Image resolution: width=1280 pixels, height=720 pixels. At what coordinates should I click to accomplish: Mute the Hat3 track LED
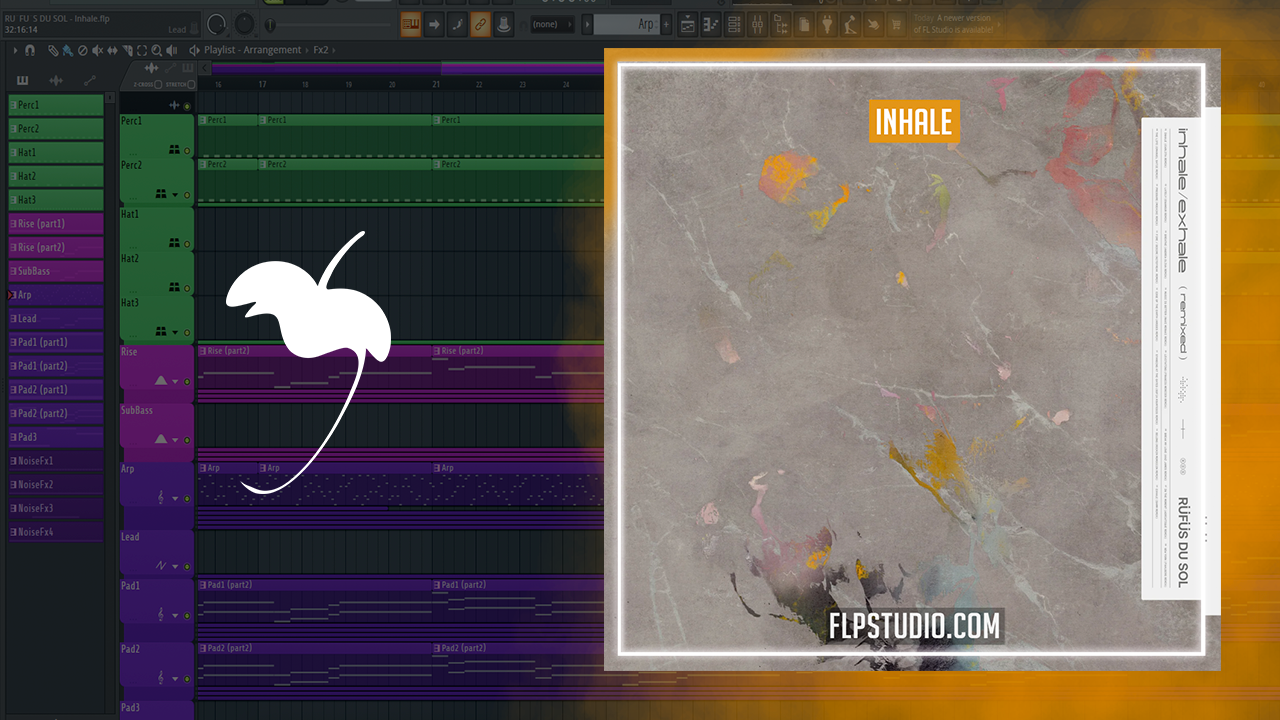coord(187,332)
